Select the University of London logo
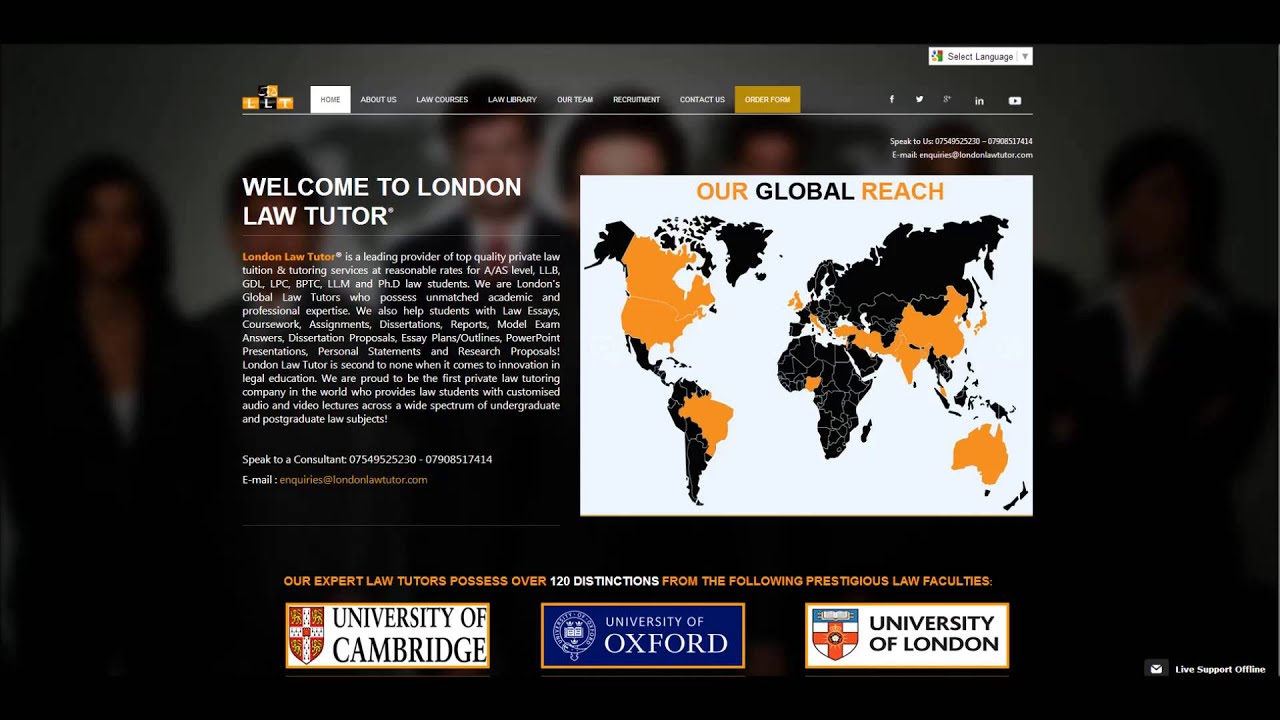 point(907,635)
